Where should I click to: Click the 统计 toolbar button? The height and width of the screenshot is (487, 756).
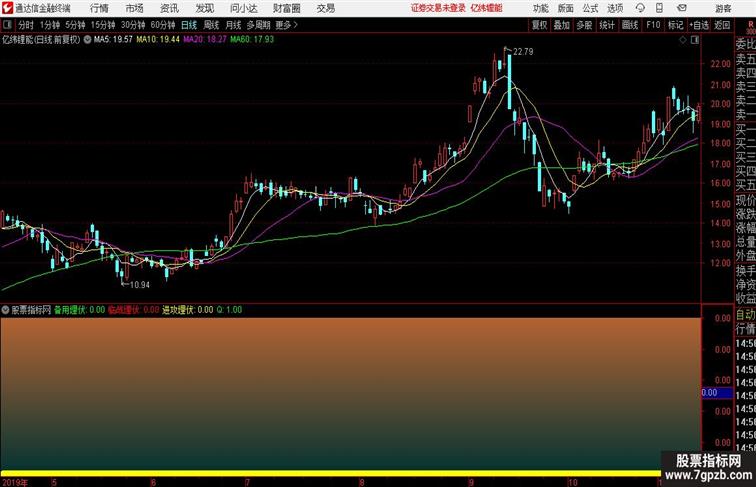pos(607,25)
